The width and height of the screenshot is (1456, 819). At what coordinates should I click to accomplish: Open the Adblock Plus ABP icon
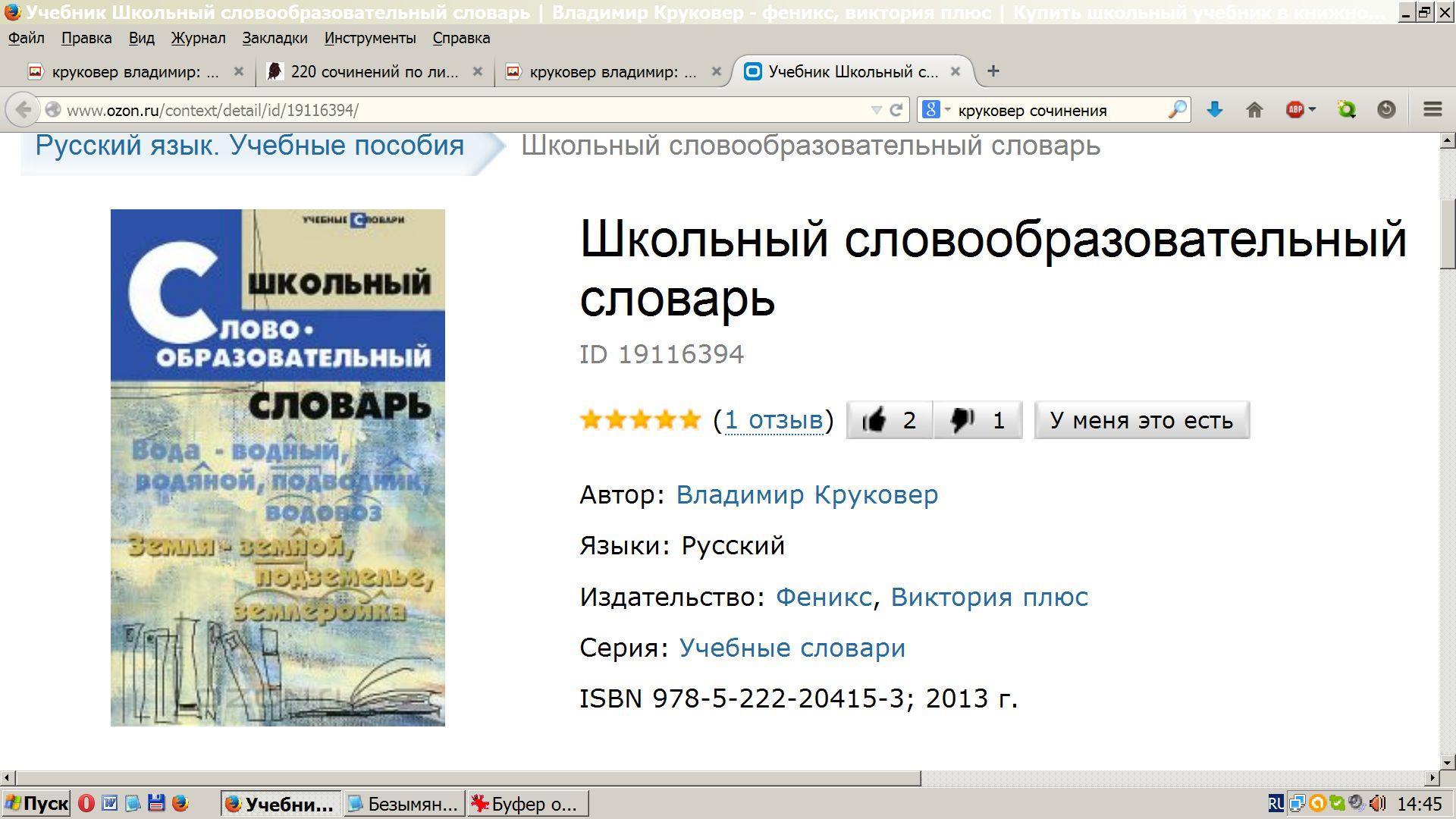click(x=1294, y=110)
